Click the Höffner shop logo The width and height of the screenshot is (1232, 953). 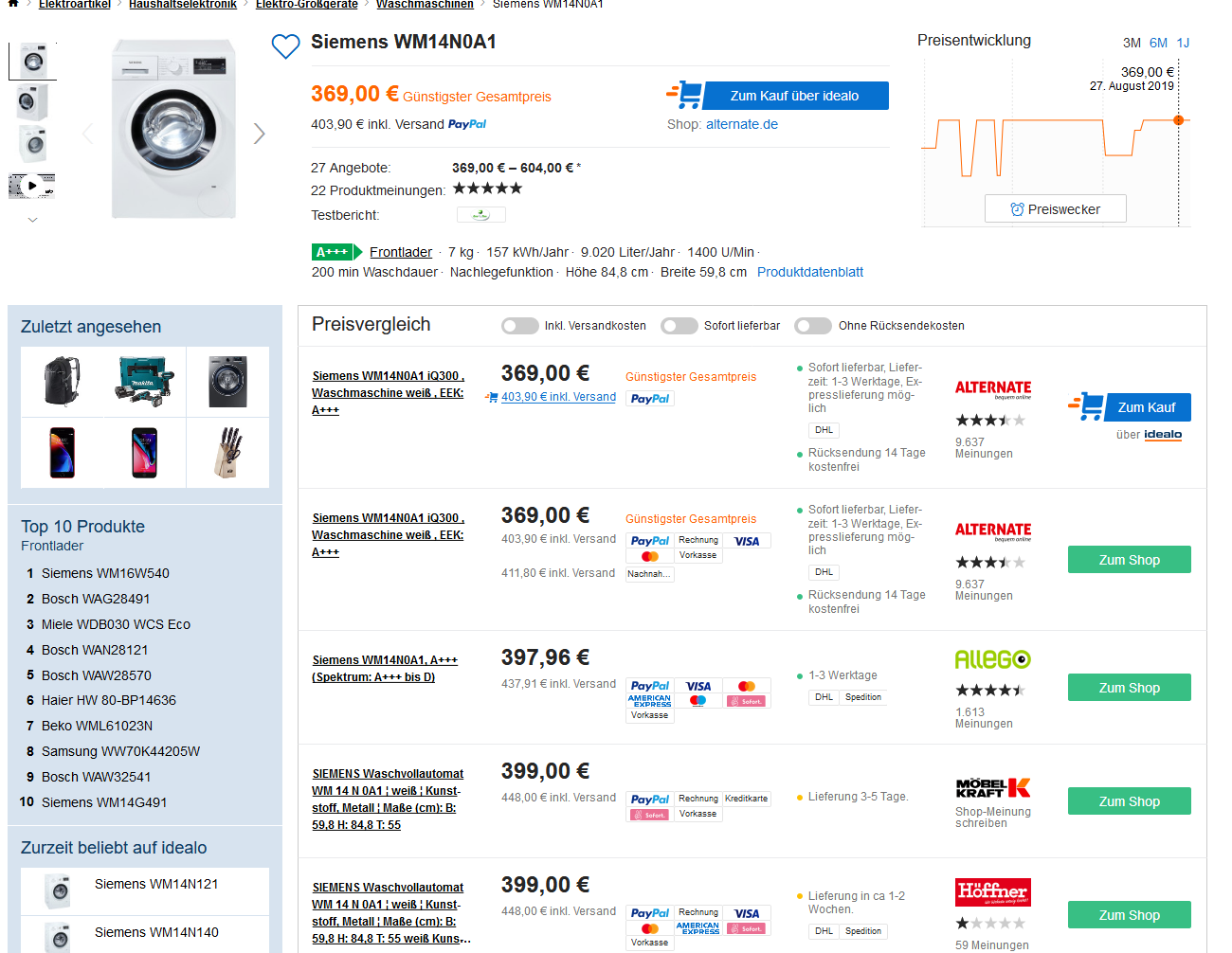point(992,891)
